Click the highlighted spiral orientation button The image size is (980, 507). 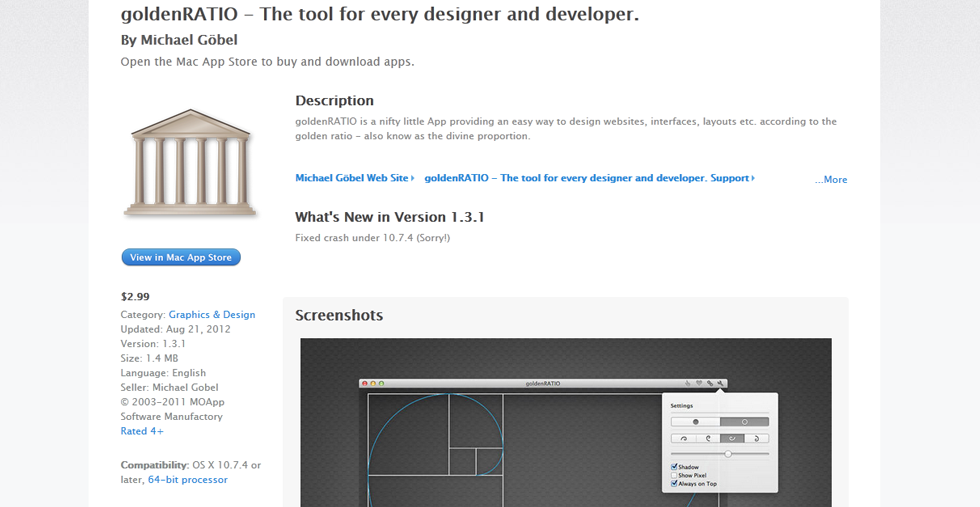(x=732, y=438)
